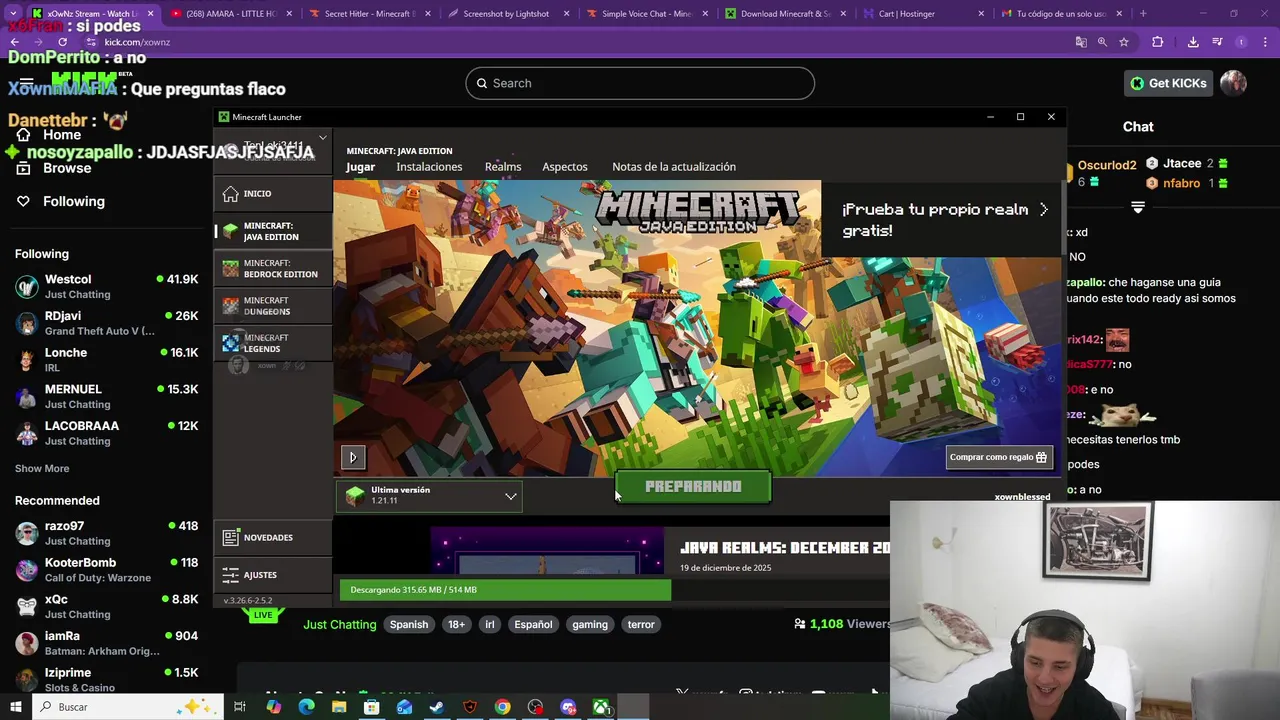Reload the page in Chrome

coord(62,42)
